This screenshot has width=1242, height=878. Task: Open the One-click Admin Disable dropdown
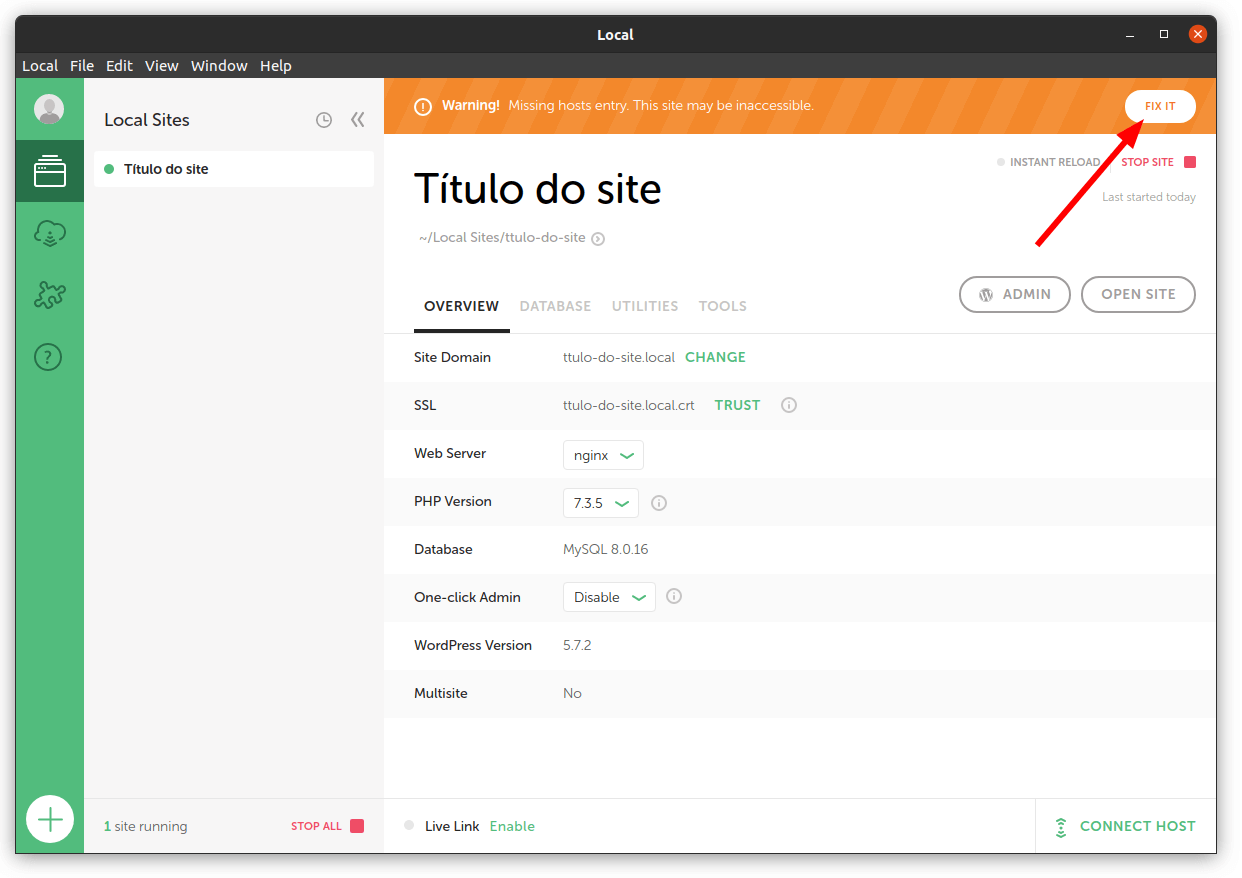click(609, 597)
